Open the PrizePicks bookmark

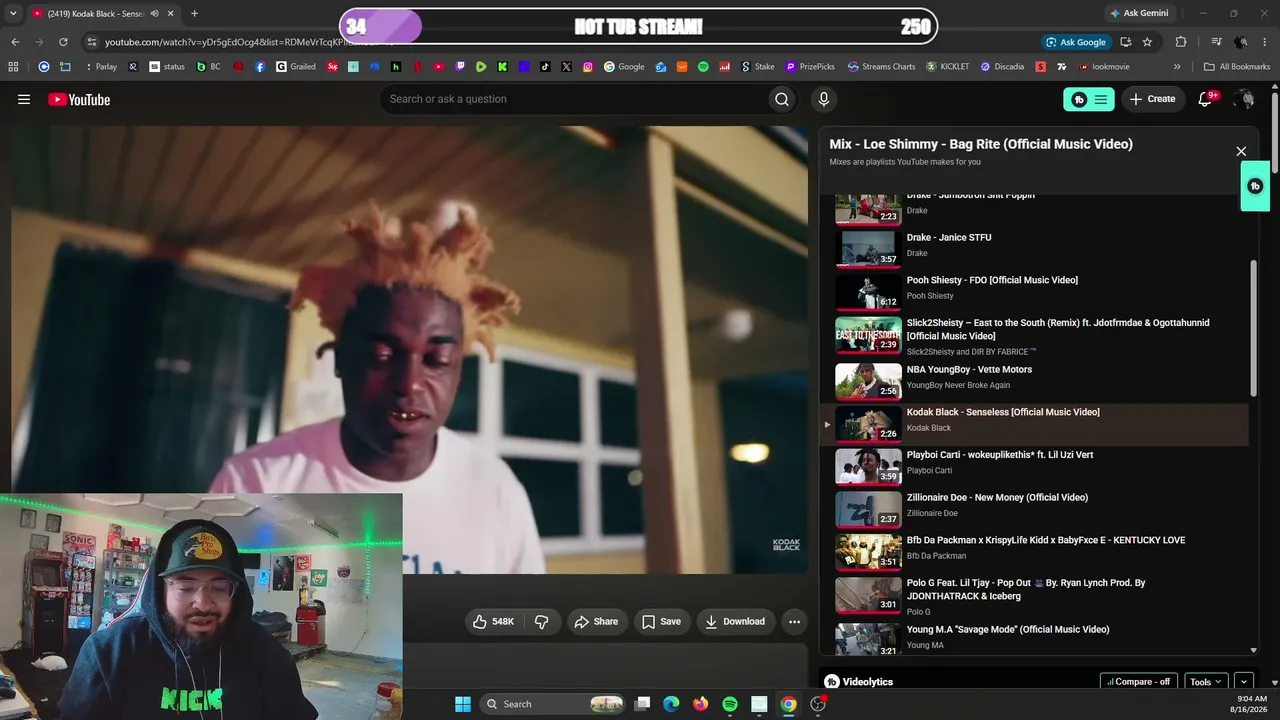810,67
